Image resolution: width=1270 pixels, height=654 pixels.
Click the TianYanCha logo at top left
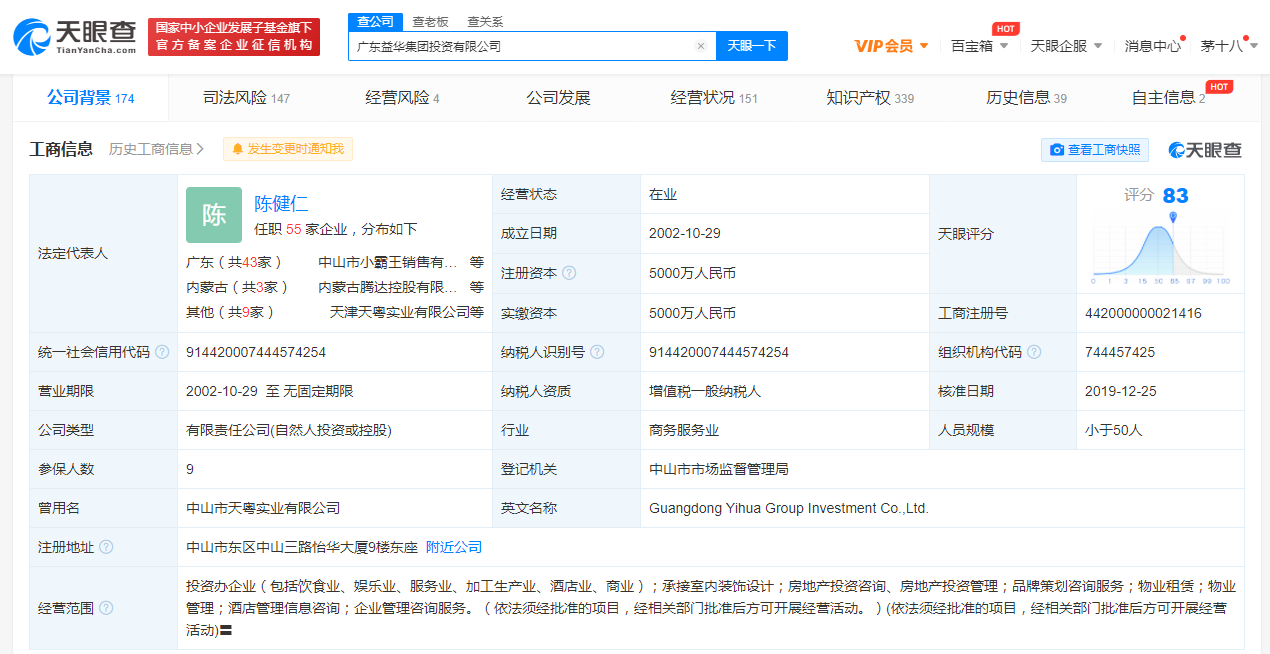[x=74, y=37]
